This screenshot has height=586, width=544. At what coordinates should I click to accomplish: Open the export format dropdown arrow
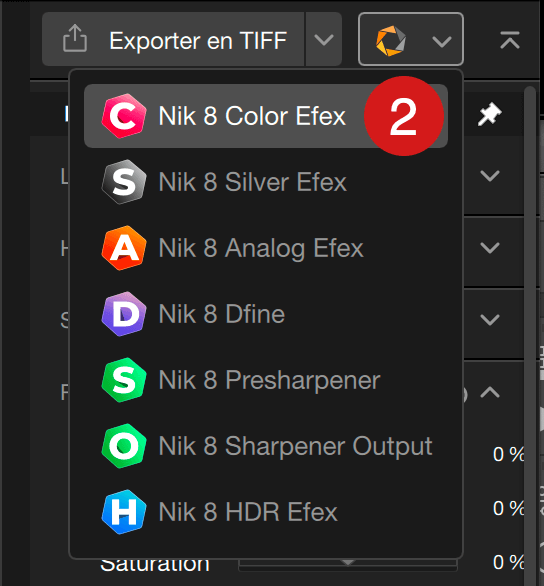[x=324, y=39]
